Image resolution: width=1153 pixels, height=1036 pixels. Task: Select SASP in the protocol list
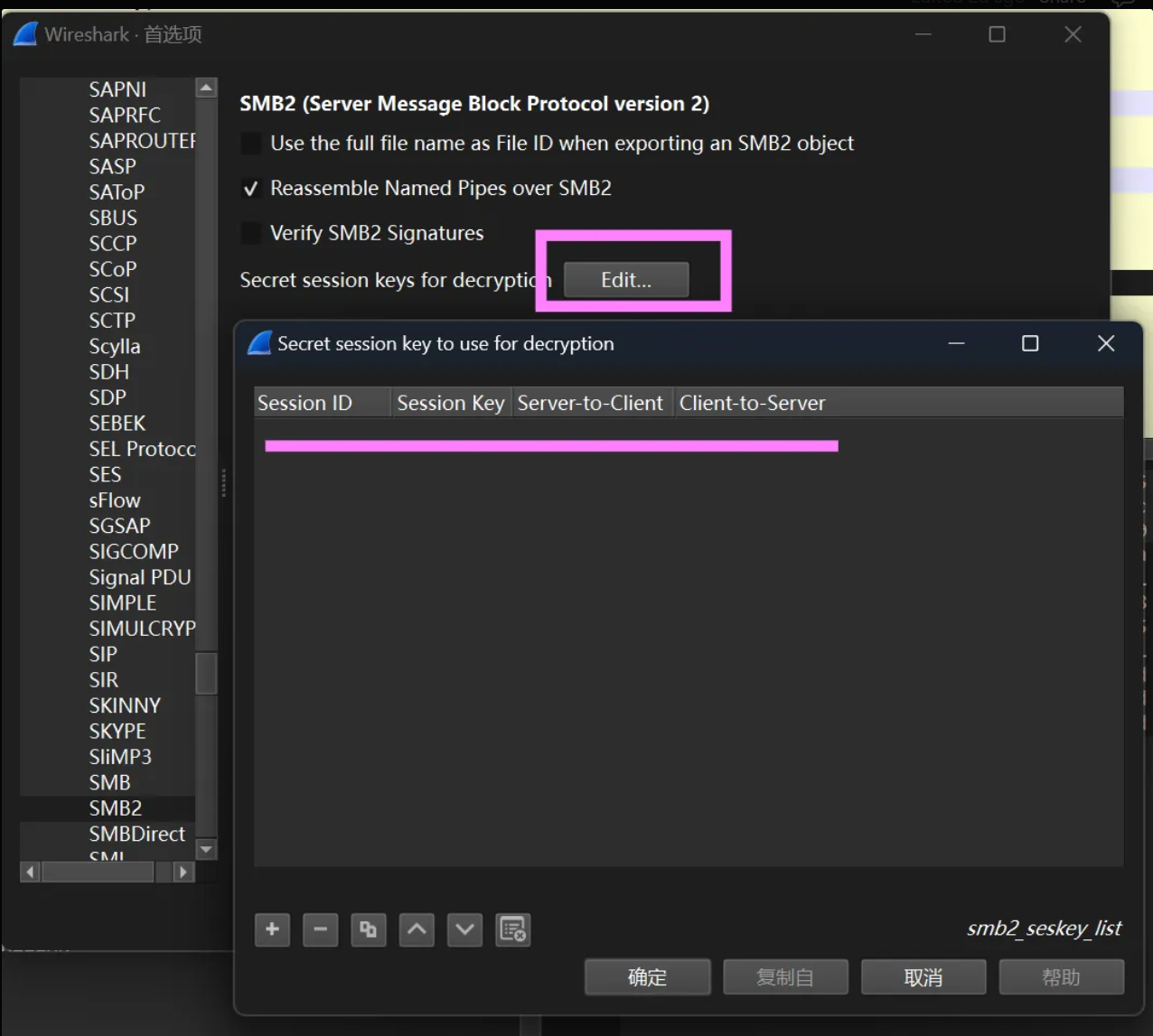[x=112, y=167]
